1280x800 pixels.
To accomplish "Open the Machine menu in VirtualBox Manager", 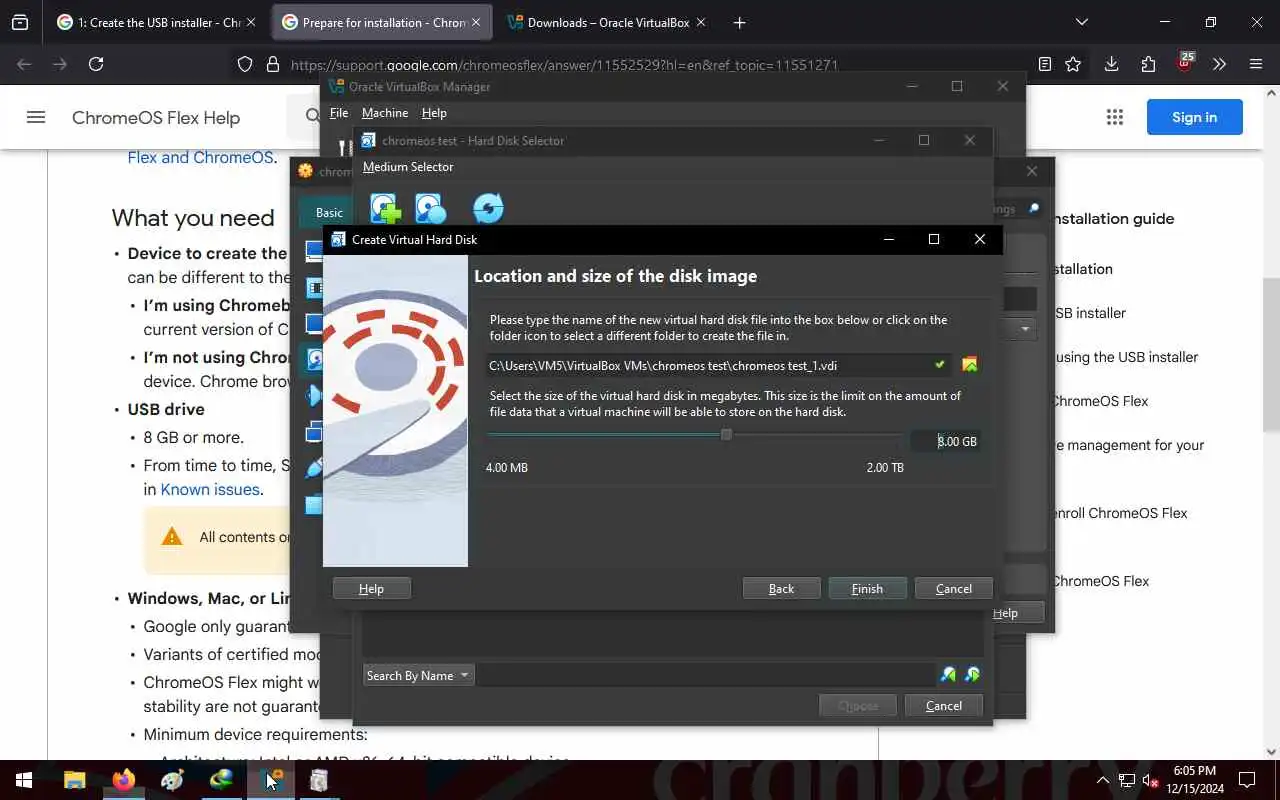I will coord(385,113).
